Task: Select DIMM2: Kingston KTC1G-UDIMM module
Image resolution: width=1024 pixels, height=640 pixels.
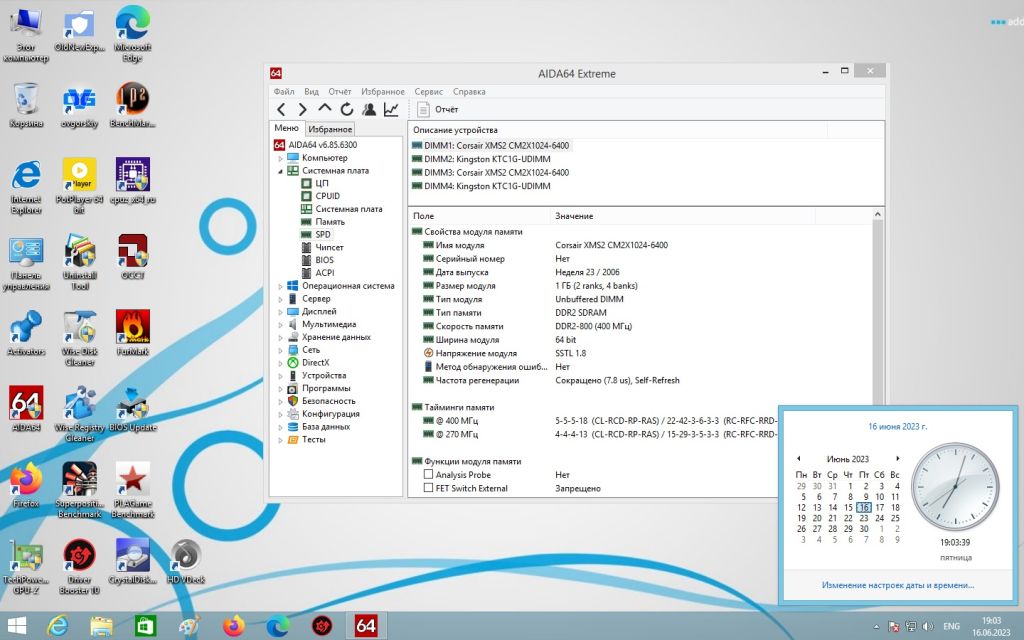Action: click(x=487, y=159)
